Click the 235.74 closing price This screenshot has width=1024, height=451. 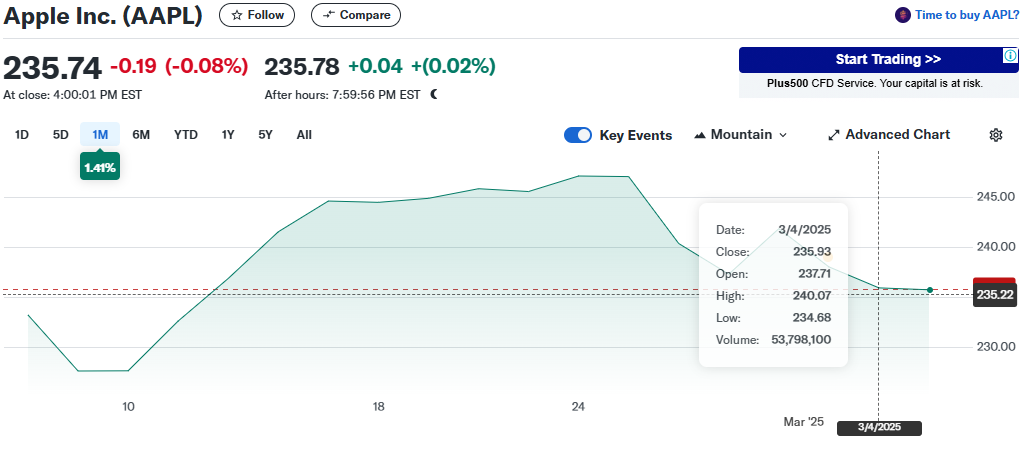(x=53, y=67)
